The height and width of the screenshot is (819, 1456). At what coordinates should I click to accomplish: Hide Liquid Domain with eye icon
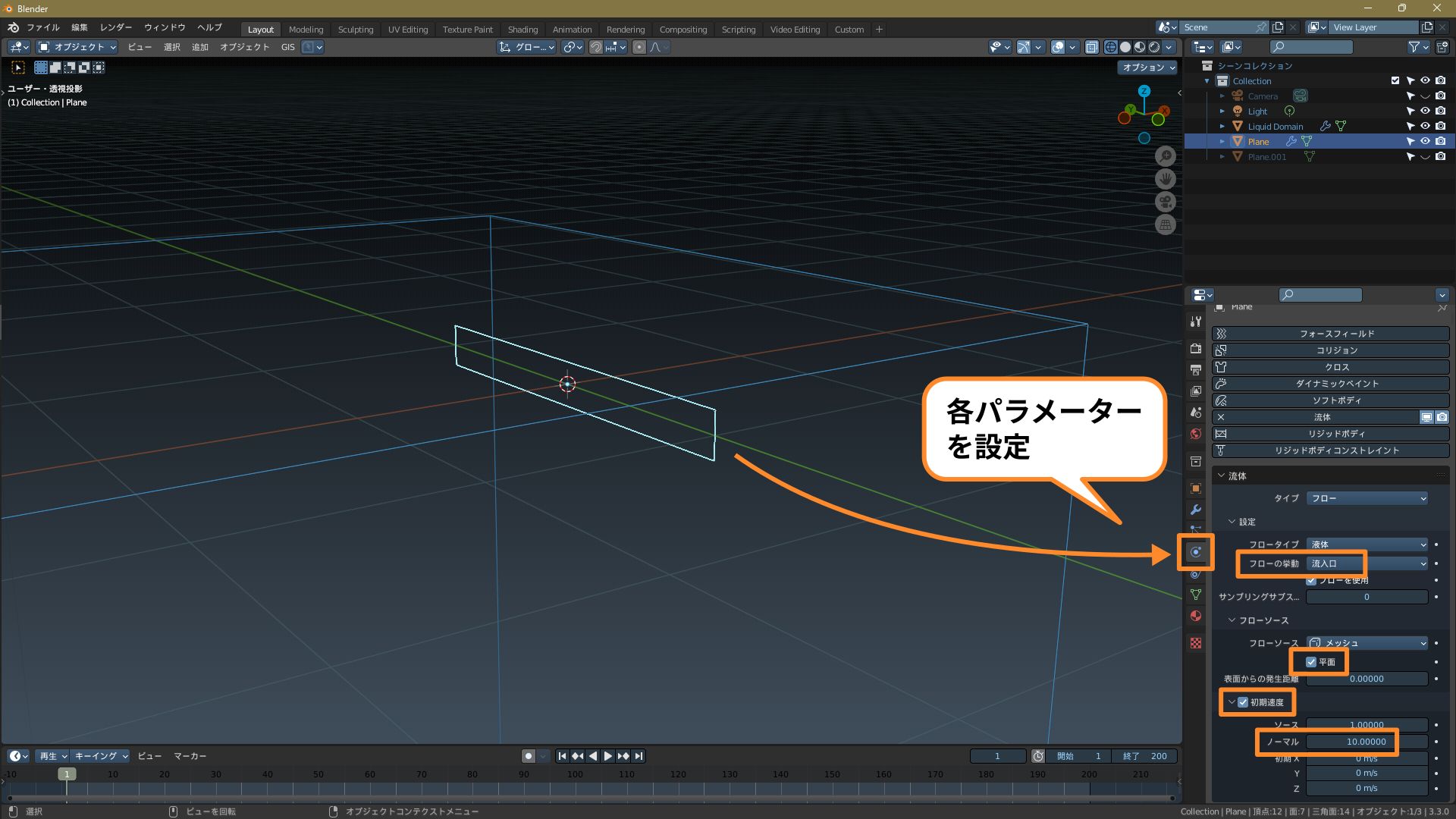click(1425, 127)
